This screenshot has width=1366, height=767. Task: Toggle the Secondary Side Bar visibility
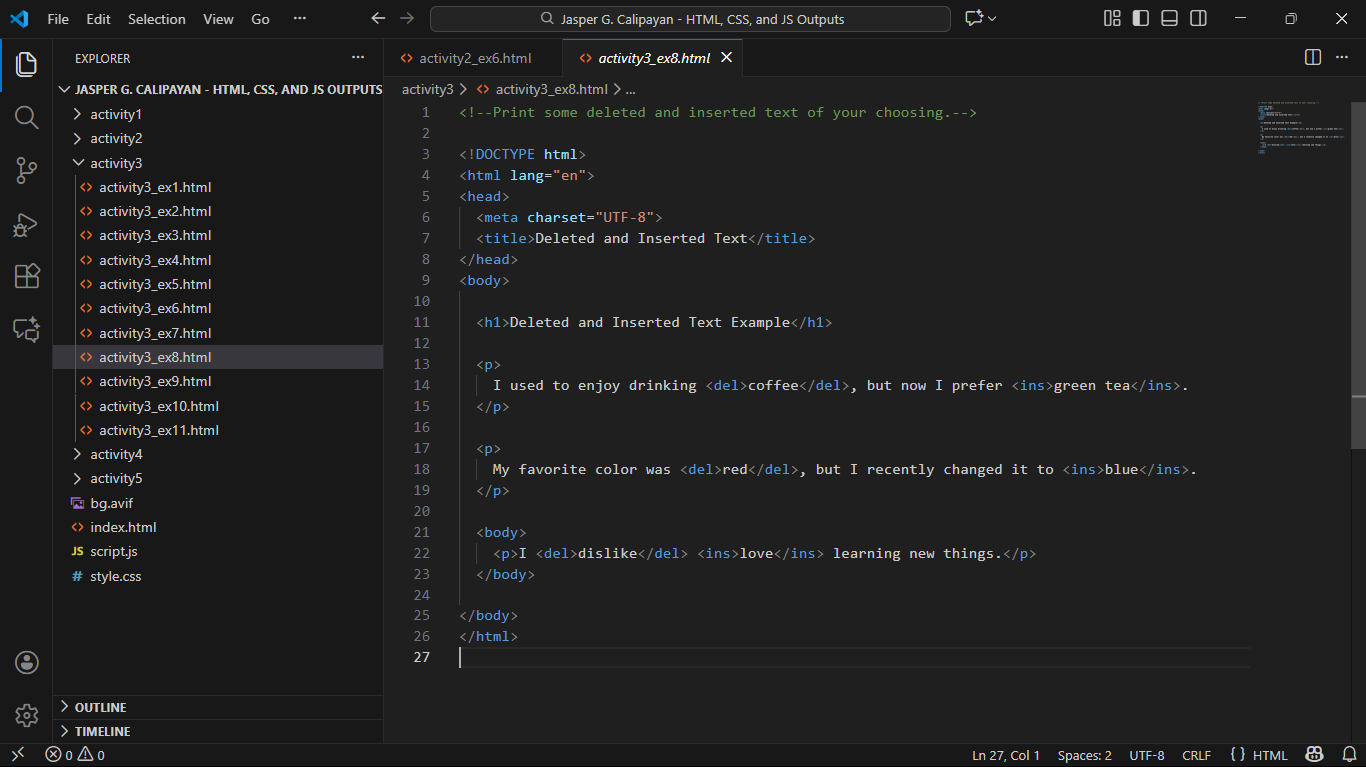tap(1198, 19)
